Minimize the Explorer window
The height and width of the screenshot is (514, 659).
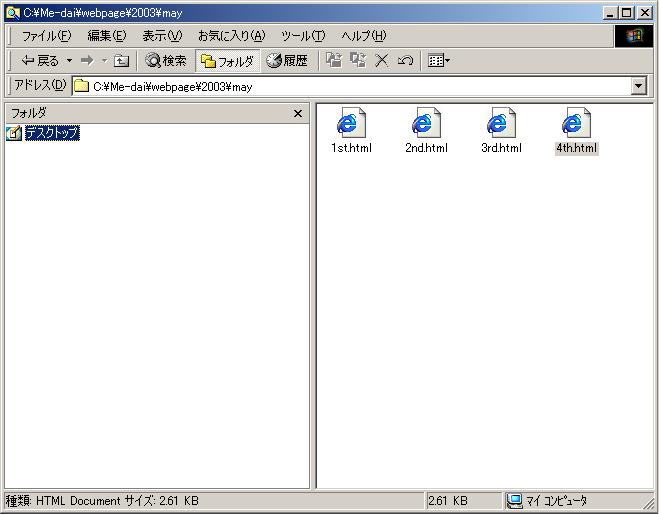point(610,13)
